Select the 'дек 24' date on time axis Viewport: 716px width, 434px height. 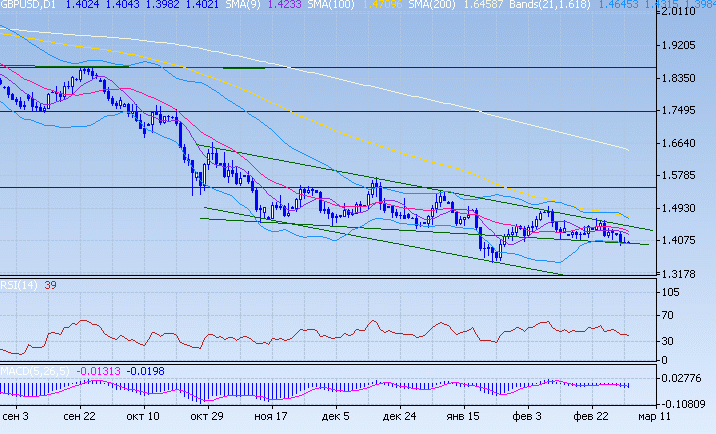coord(399,415)
